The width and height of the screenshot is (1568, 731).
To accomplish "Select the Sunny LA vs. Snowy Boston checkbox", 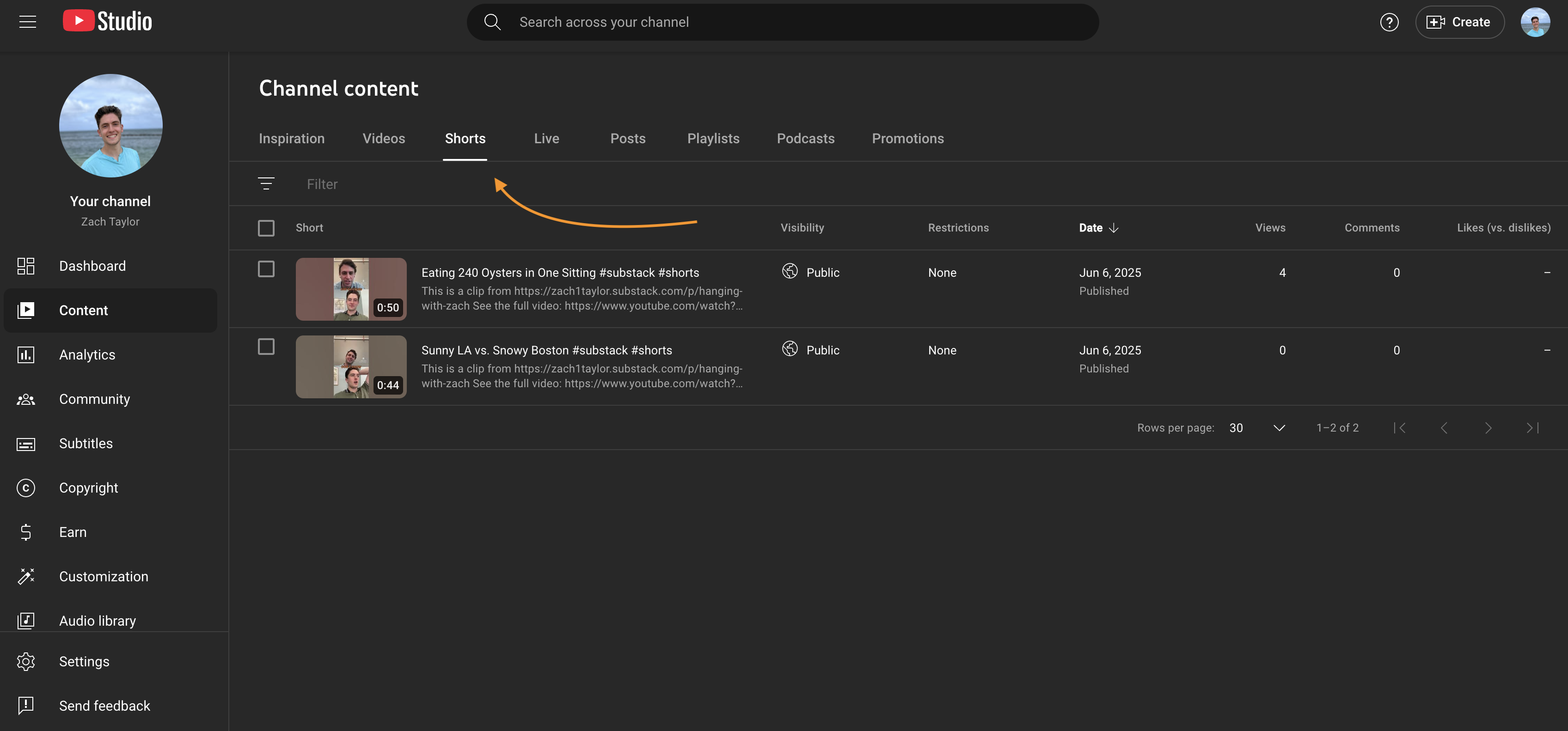I will 266,347.
